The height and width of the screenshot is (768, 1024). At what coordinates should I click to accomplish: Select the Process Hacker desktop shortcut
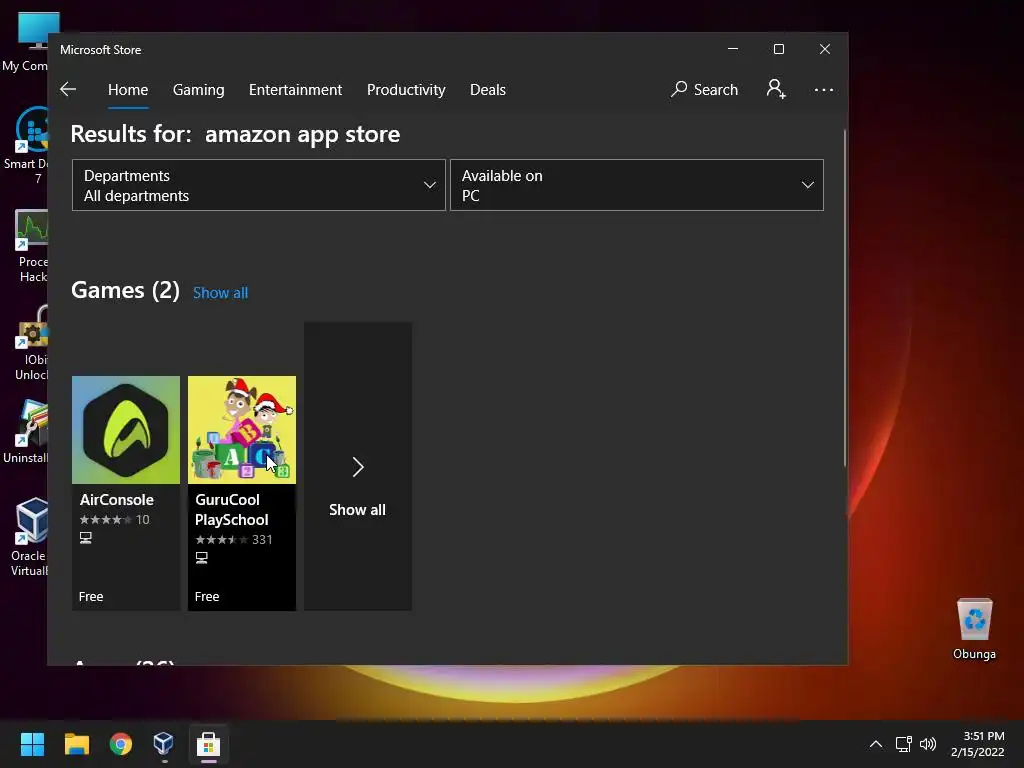point(30,246)
